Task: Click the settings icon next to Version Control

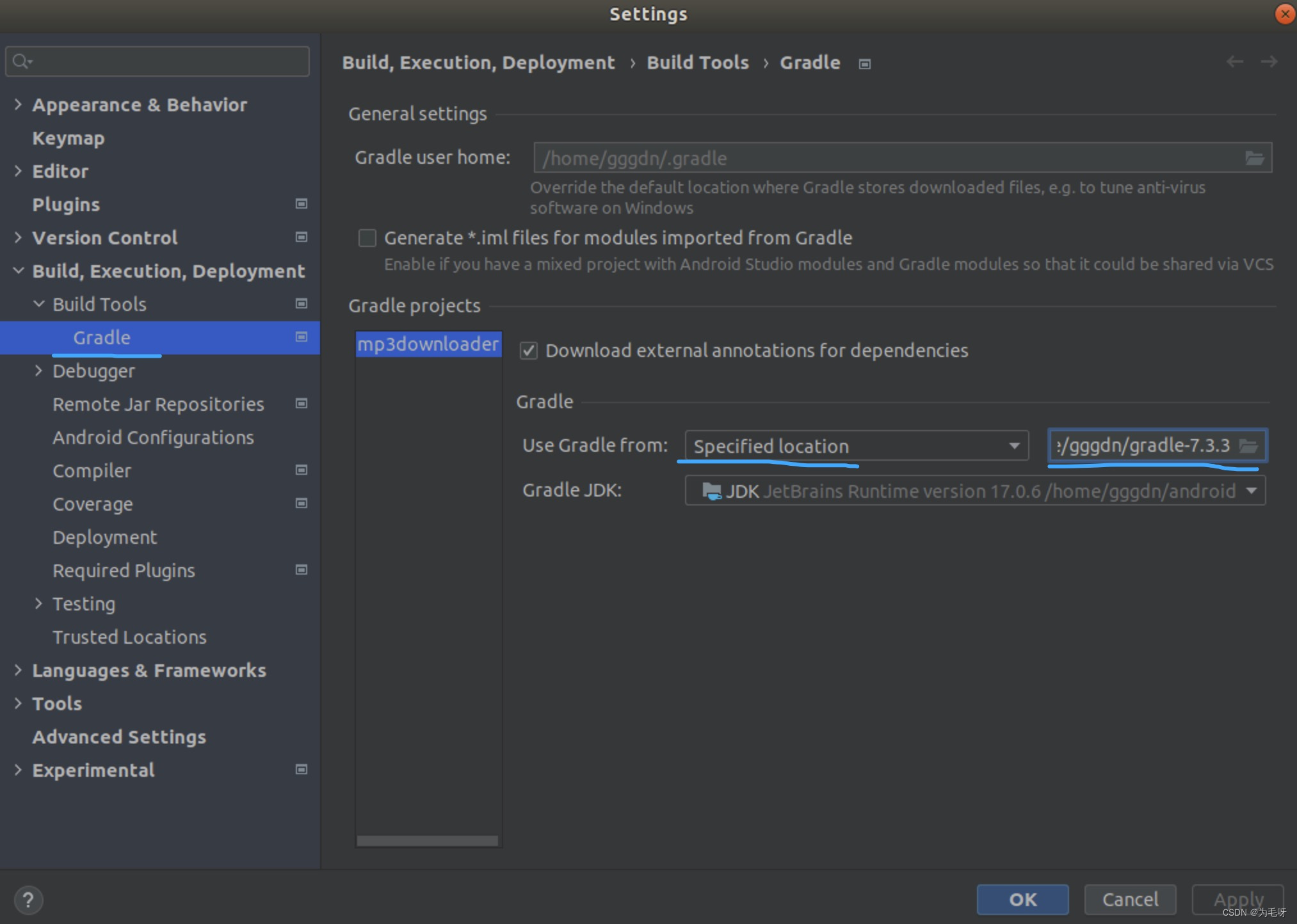Action: click(x=301, y=237)
